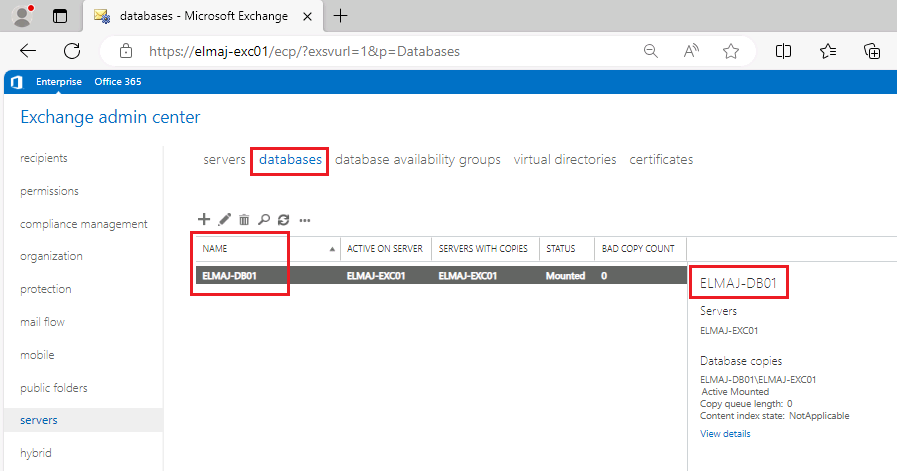897x471 pixels.
Task: Click the View details link
Action: (725, 434)
